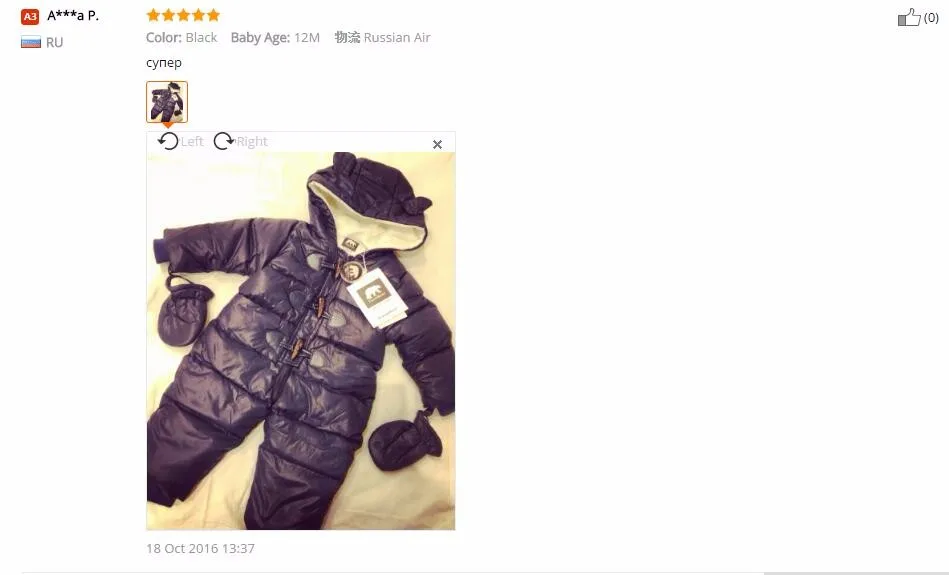Close the enlarged review photo
949x575 pixels.
tap(437, 145)
